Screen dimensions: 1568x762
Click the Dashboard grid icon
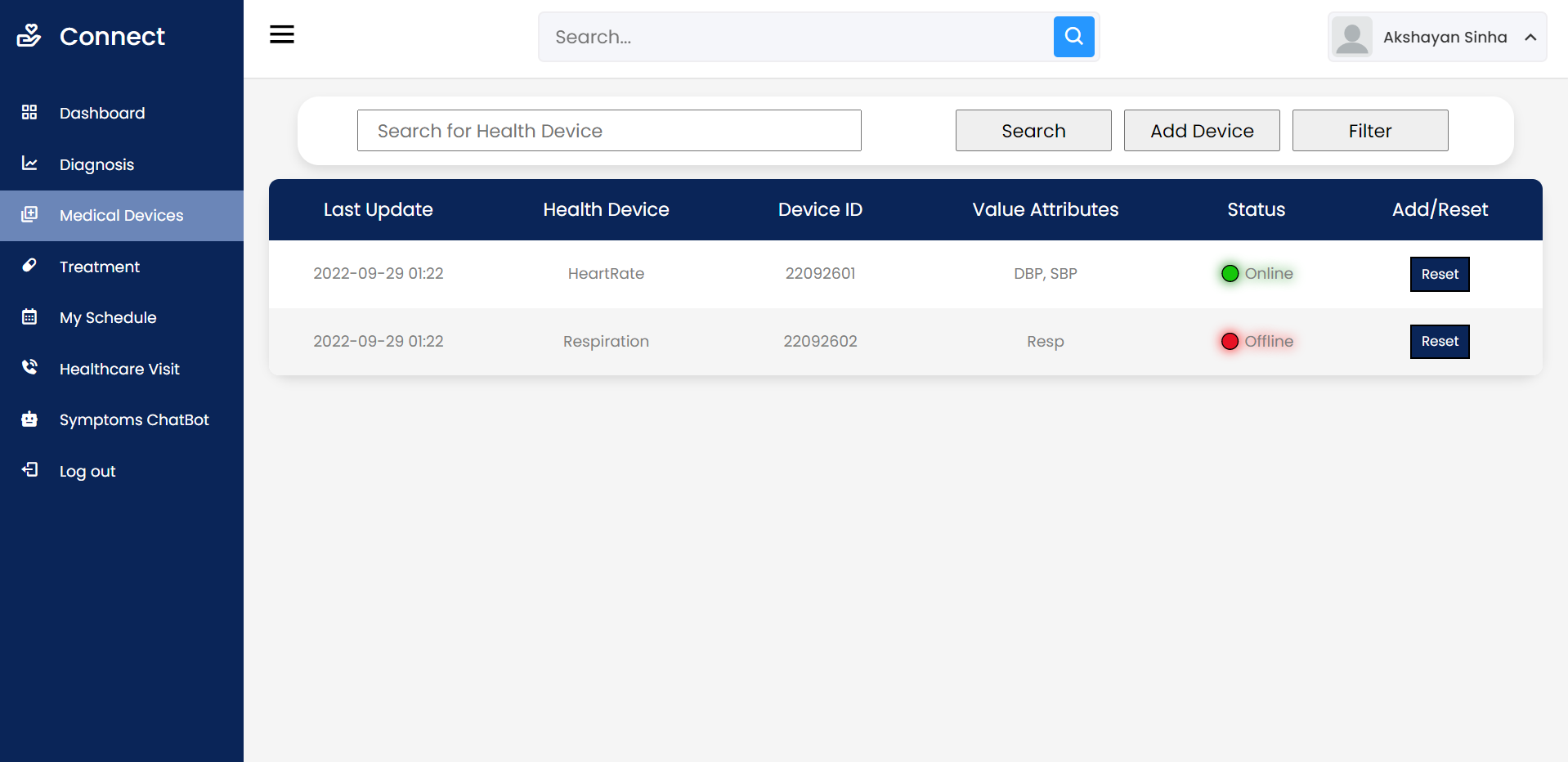pos(29,112)
